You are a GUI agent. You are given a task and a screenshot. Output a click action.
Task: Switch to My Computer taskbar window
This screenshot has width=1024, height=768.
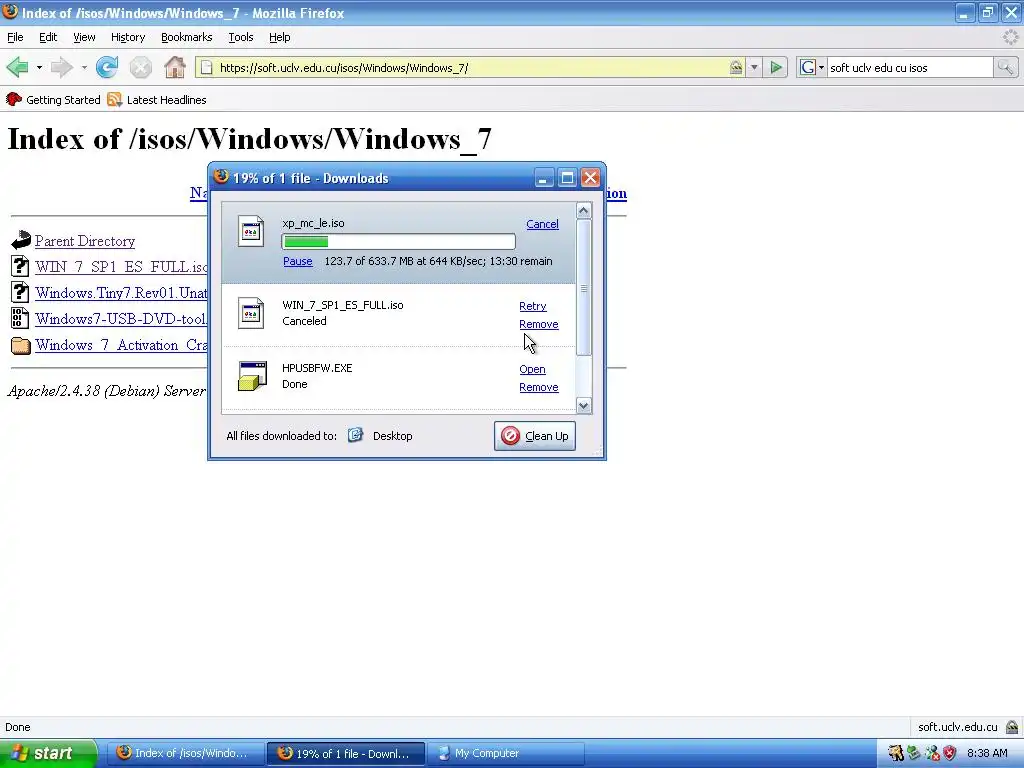(505, 753)
